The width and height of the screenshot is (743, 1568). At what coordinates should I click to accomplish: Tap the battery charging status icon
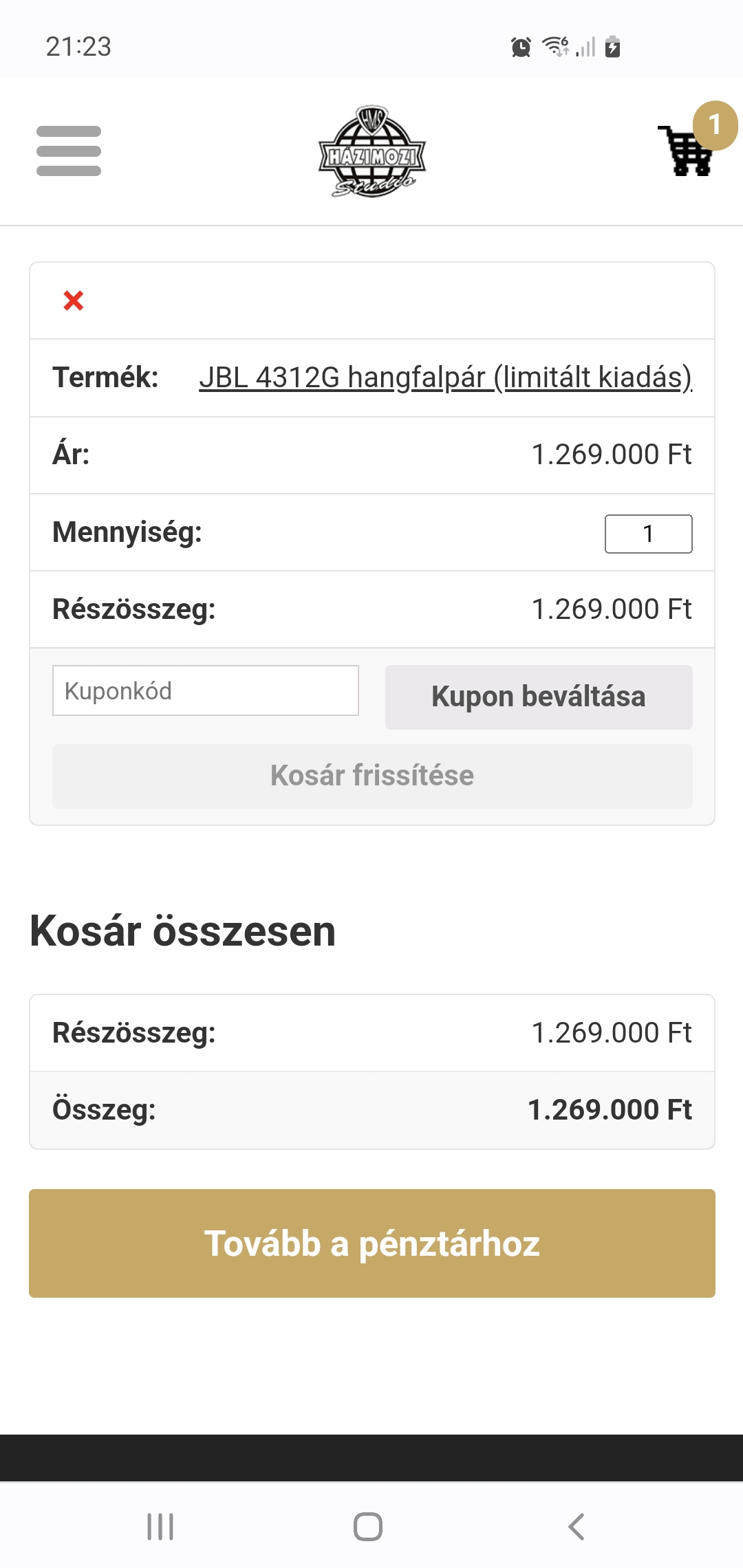point(612,46)
